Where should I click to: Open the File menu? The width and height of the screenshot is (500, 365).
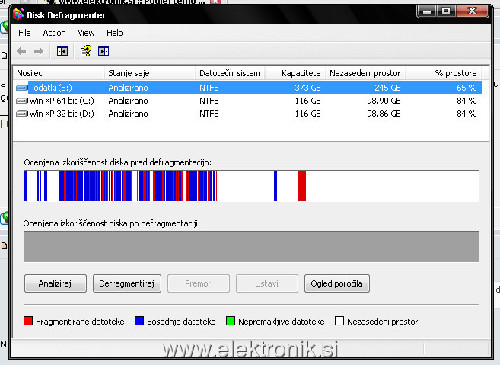click(24, 33)
